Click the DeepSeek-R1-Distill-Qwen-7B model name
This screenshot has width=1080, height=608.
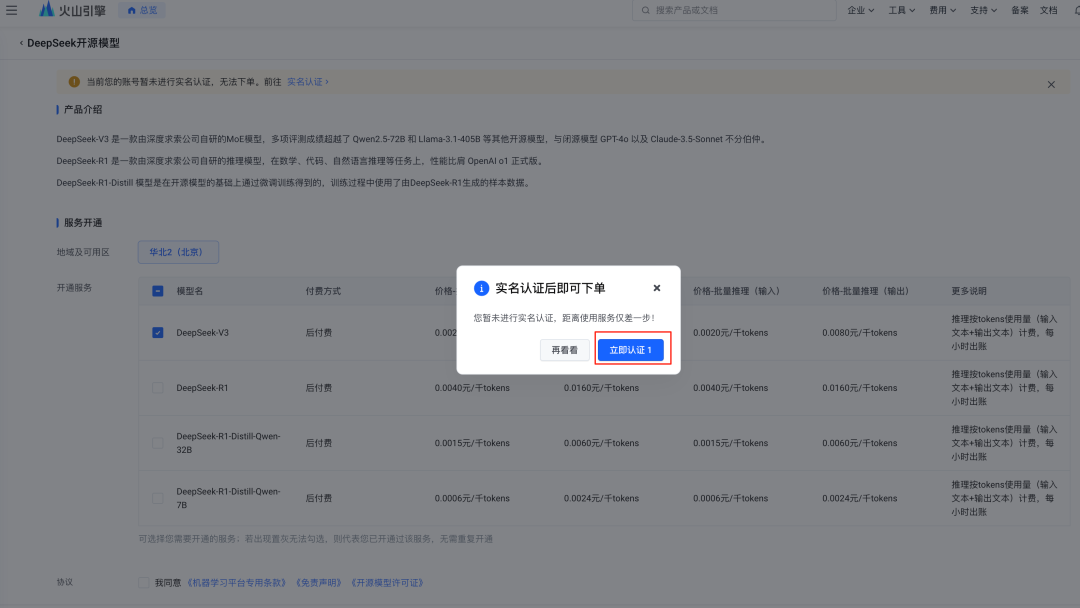coord(228,498)
